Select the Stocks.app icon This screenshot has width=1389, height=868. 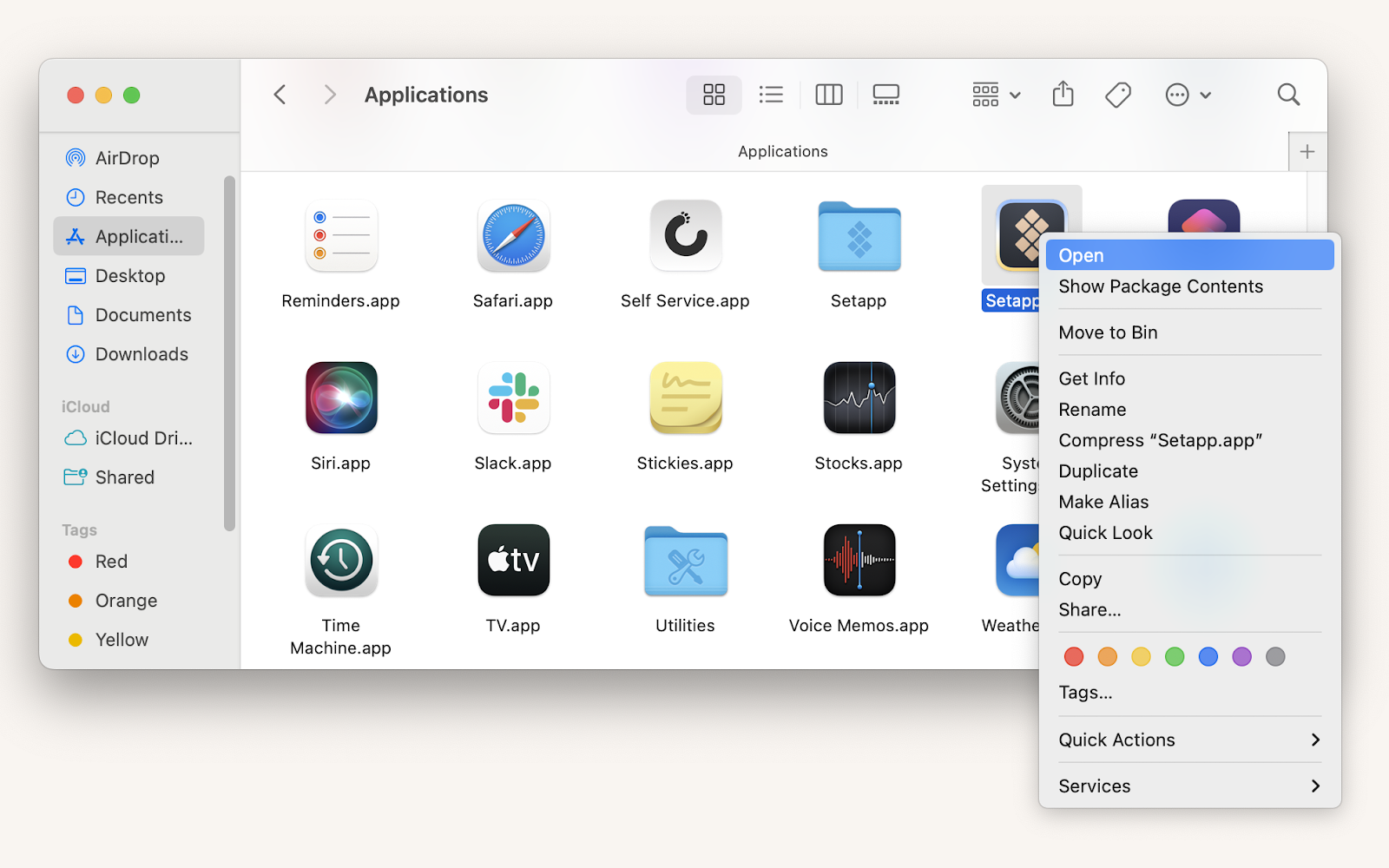click(859, 398)
